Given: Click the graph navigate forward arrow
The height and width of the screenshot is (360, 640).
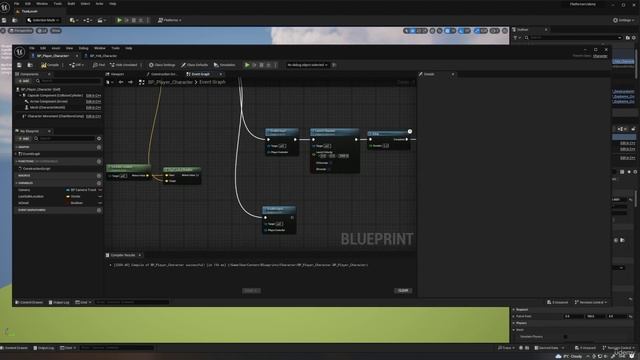Looking at the screenshot, I should click(130, 82).
